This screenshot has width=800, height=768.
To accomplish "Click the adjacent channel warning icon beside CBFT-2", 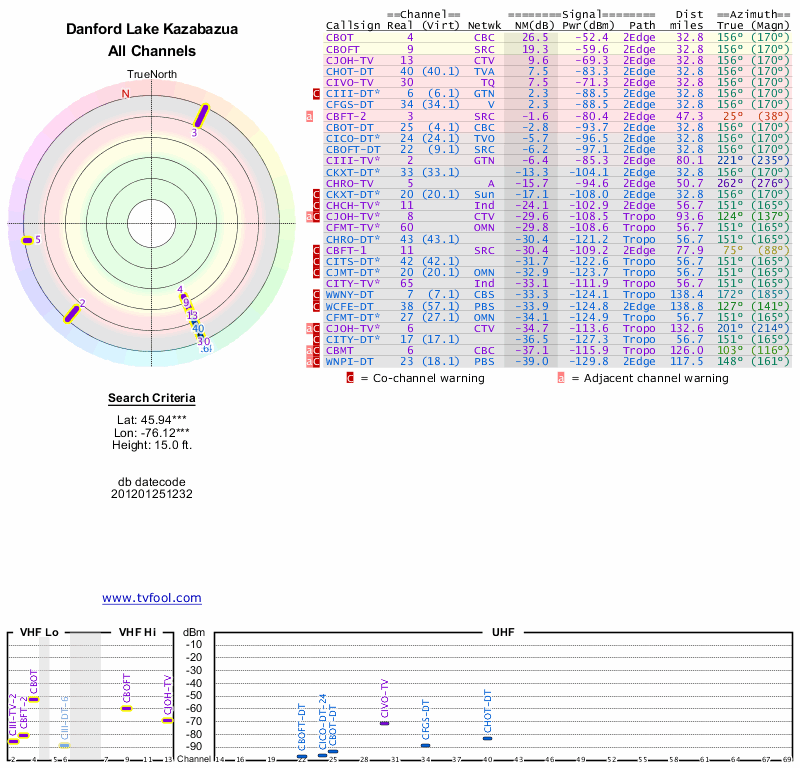I will (309, 116).
